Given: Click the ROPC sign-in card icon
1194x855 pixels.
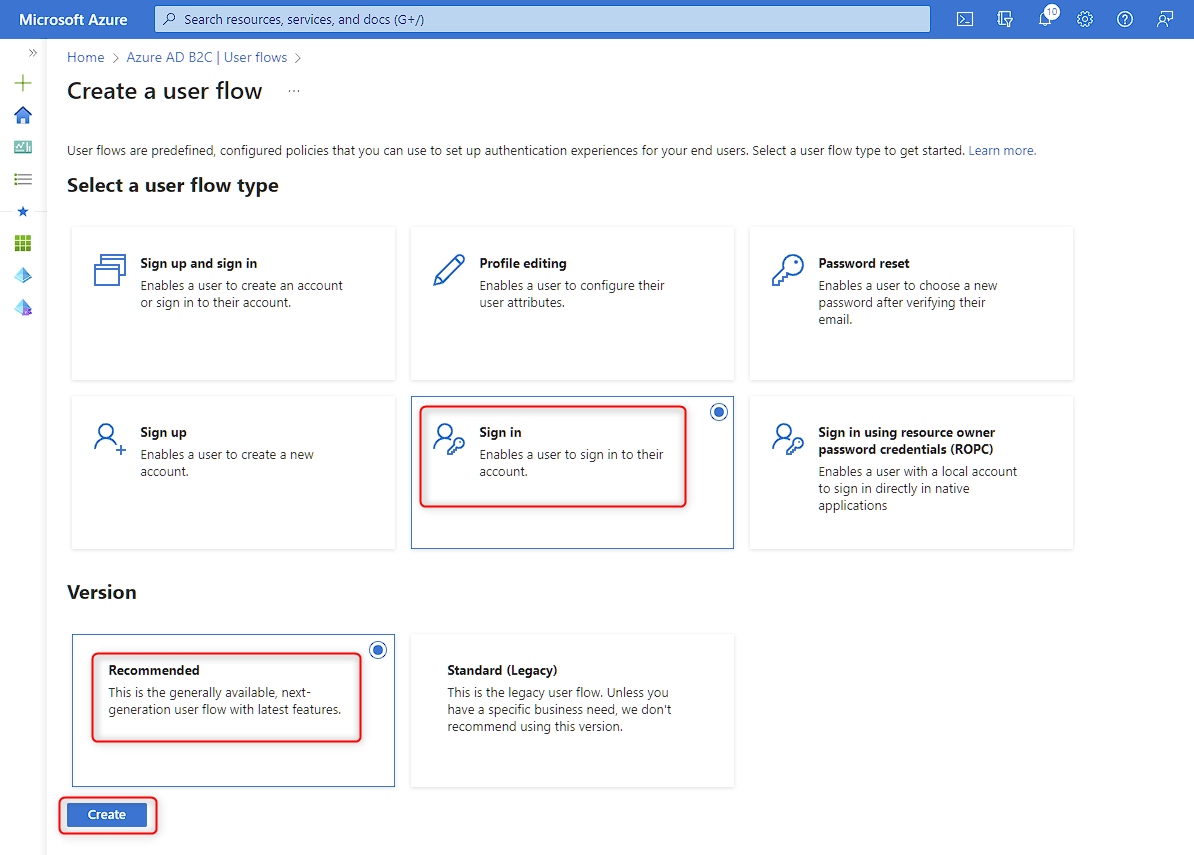Looking at the screenshot, I should click(787, 439).
